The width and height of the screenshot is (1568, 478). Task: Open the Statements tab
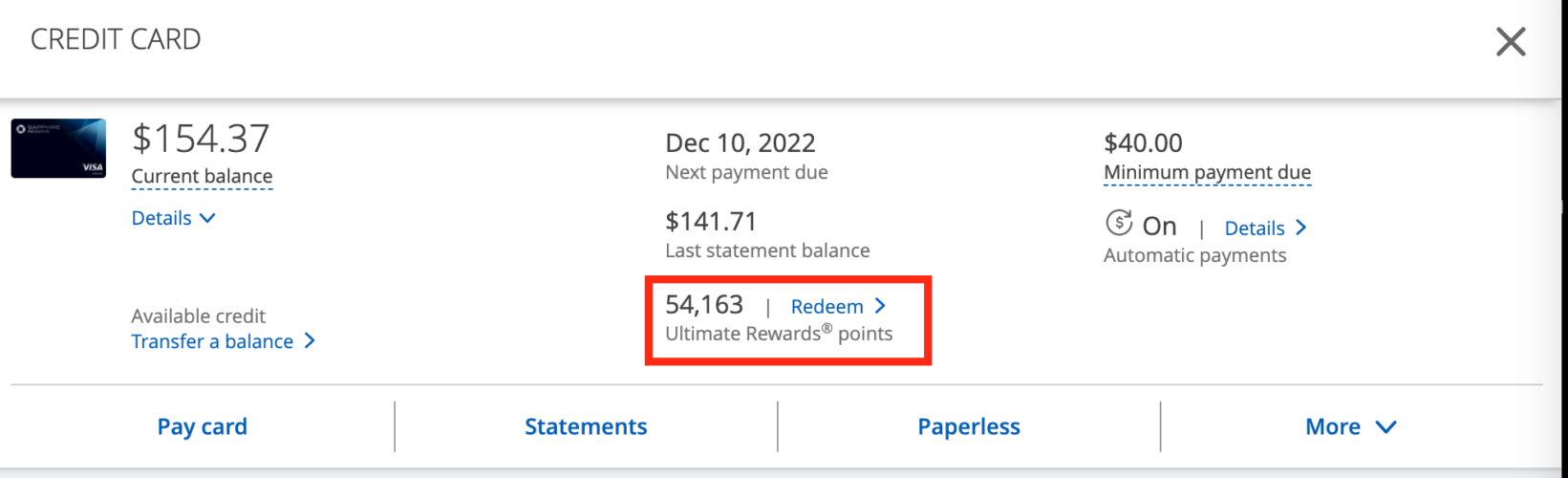point(586,426)
